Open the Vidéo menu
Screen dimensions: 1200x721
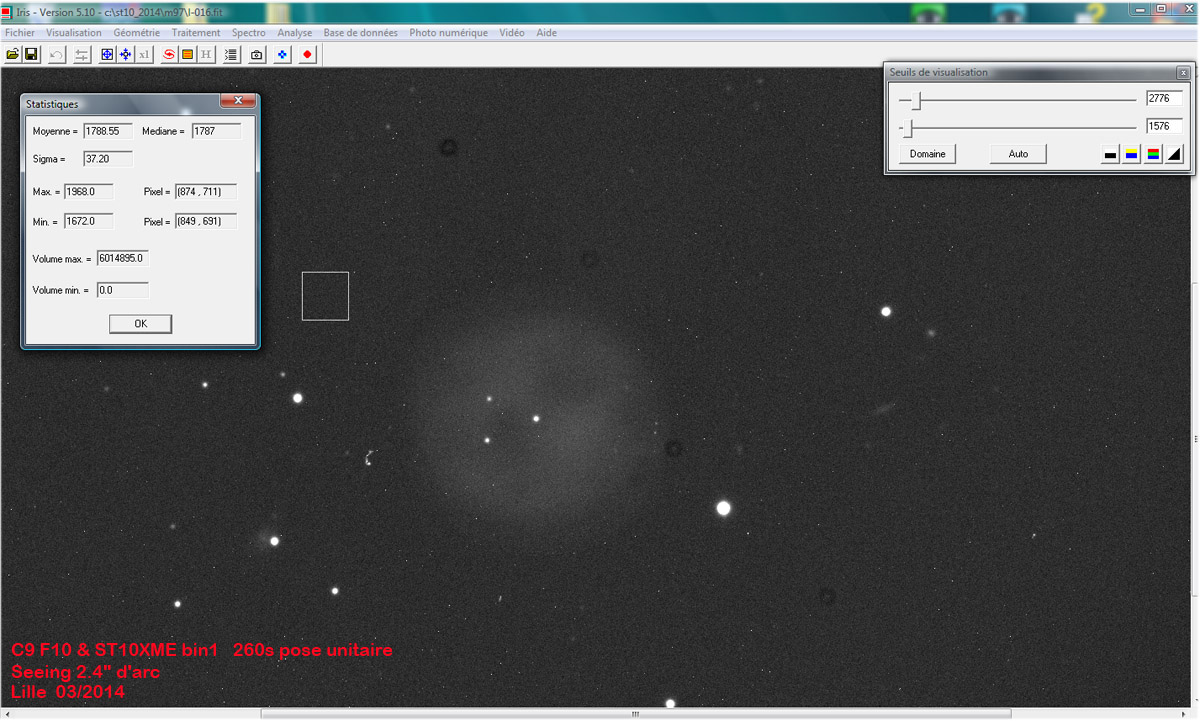pyautogui.click(x=512, y=33)
